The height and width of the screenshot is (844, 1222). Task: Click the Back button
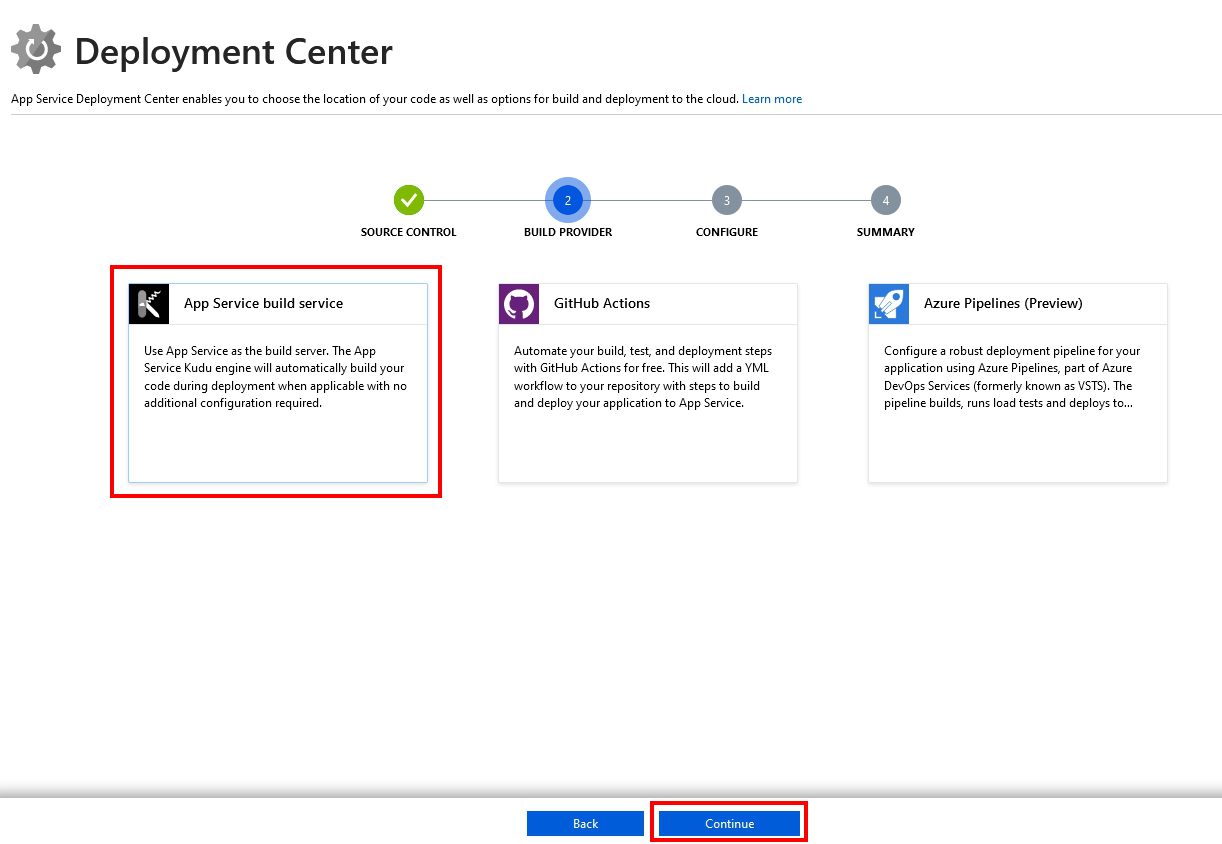[585, 824]
